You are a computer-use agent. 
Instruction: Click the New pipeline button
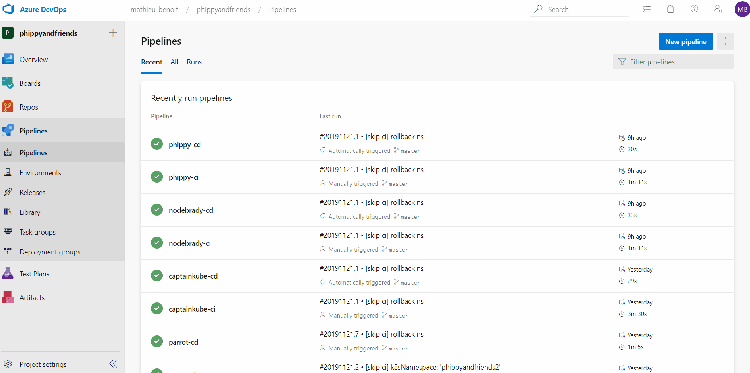tap(686, 42)
